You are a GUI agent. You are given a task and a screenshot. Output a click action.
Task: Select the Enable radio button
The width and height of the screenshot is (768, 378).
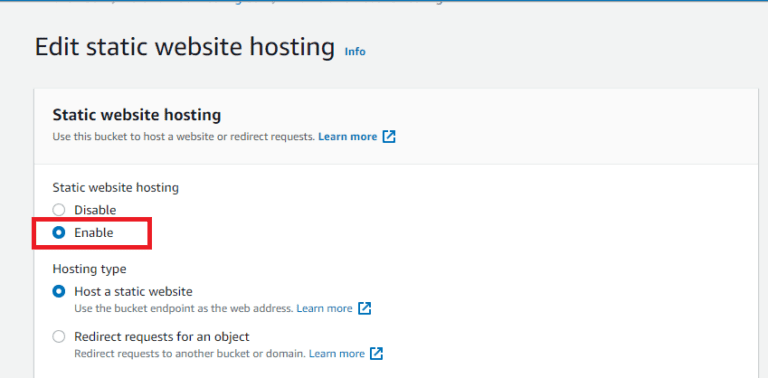pyautogui.click(x=59, y=233)
